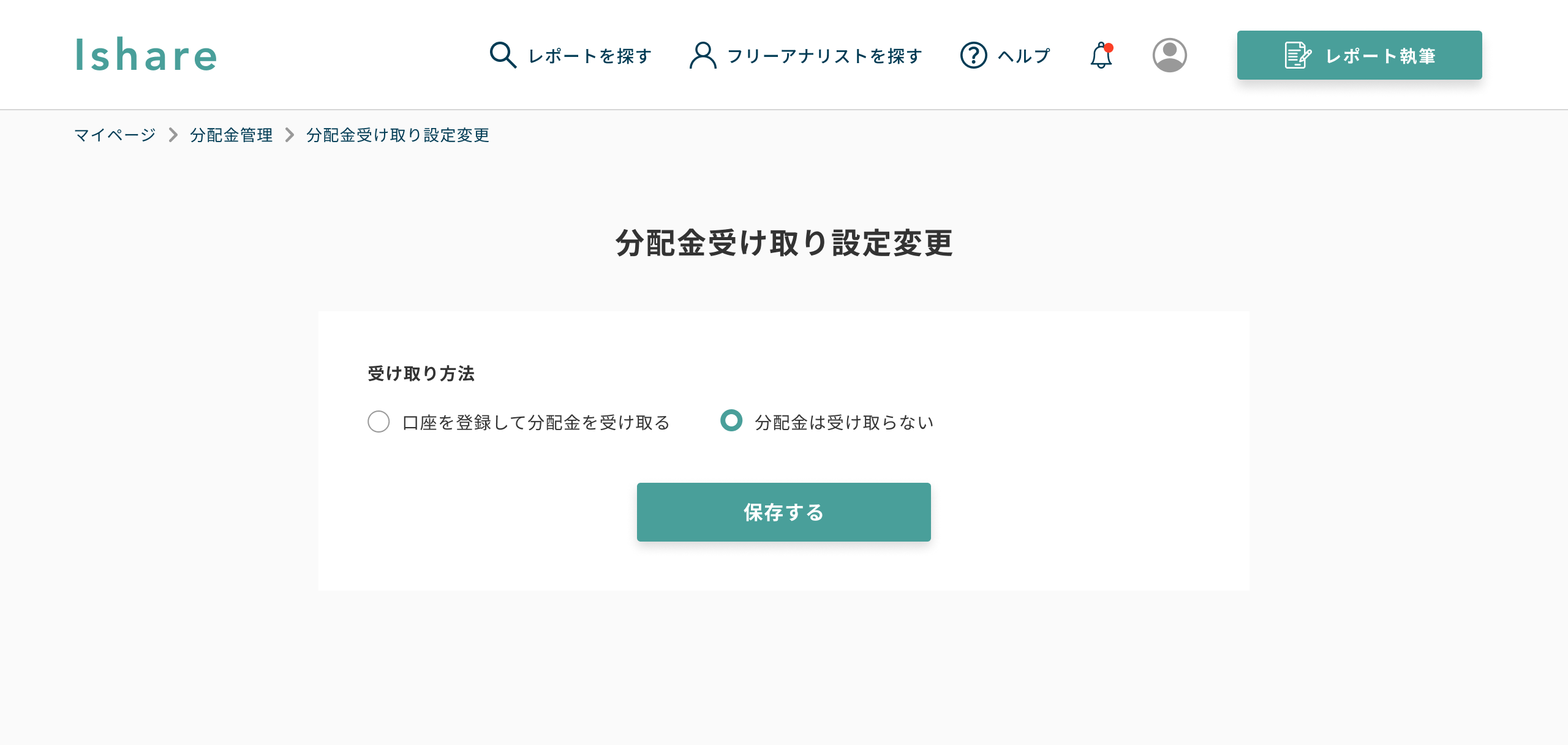Image resolution: width=1568 pixels, height=745 pixels.
Task: Open your profile avatar icon
Action: (x=1170, y=55)
